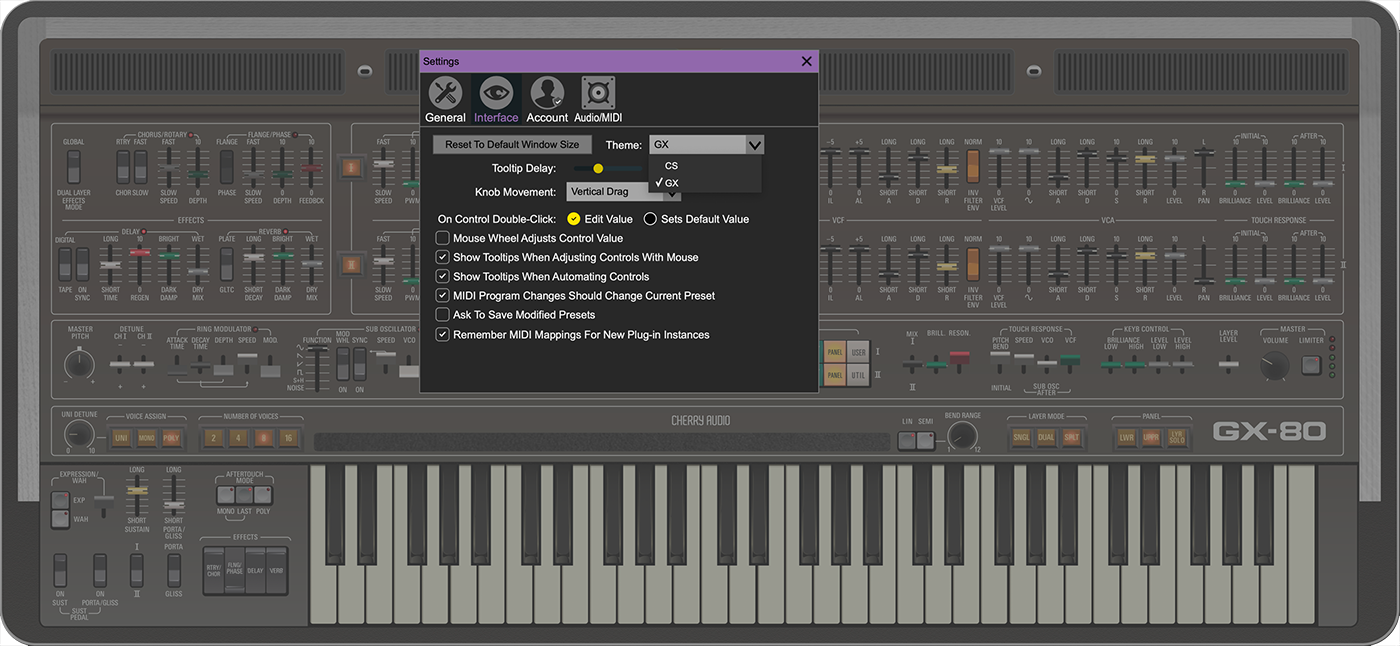Screen dimensions: 1400x646
Task: Select the Sets Default Value radio button
Action: (650, 219)
